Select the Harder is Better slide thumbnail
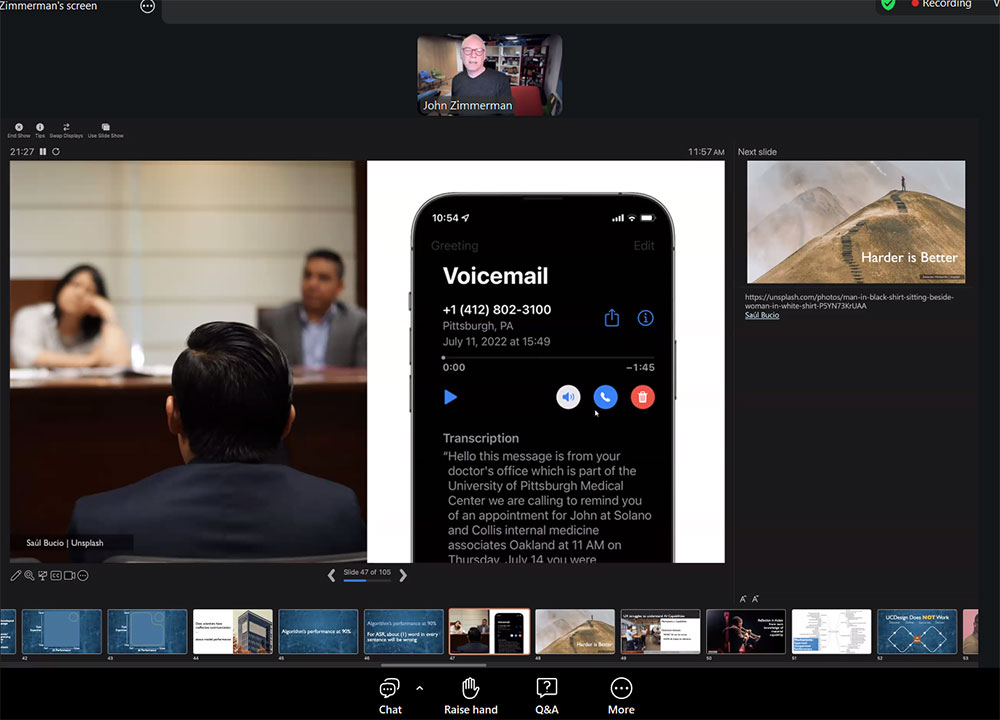 coord(575,631)
